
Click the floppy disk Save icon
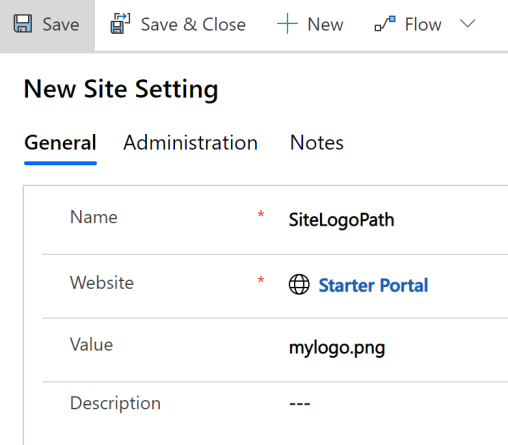point(23,24)
